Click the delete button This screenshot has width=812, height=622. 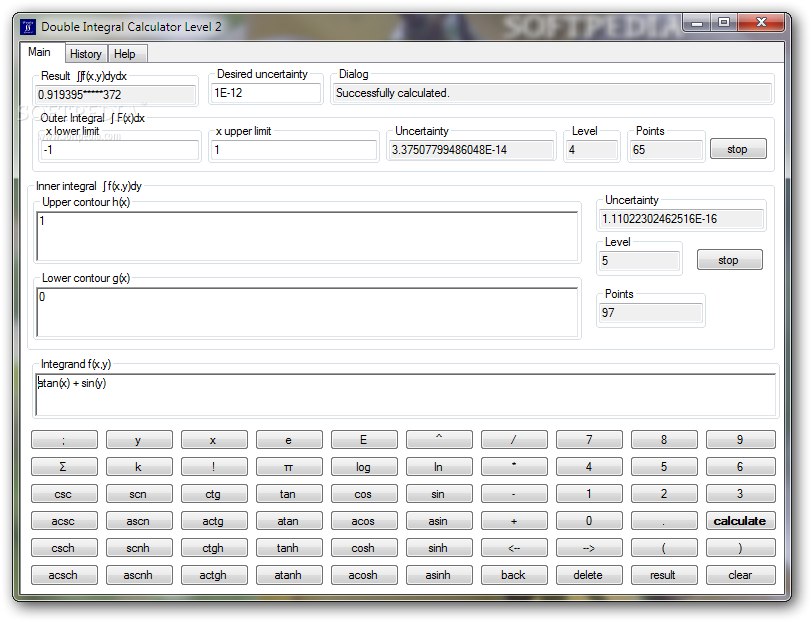588,575
